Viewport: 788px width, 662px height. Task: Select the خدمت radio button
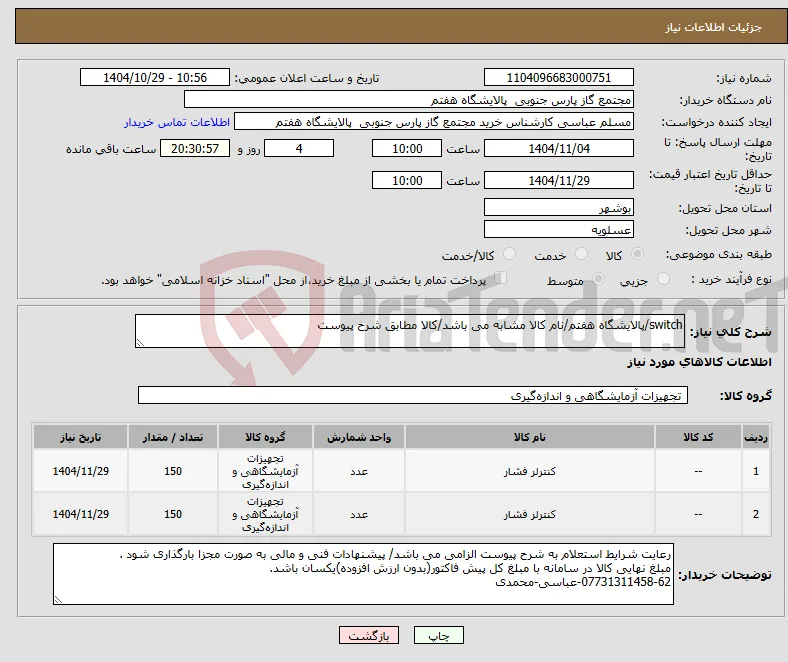pyautogui.click(x=581, y=254)
